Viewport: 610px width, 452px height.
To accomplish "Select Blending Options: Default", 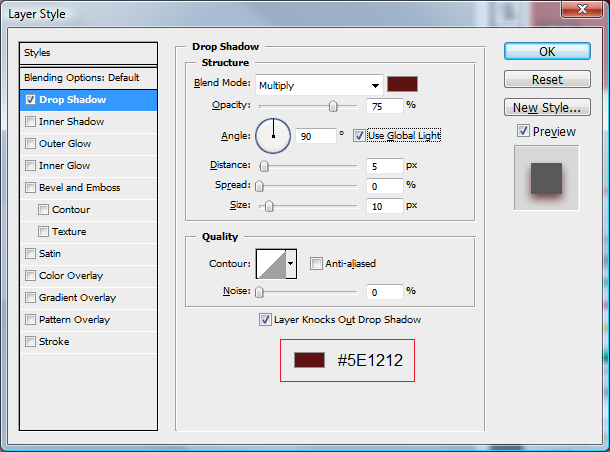I will click(88, 78).
